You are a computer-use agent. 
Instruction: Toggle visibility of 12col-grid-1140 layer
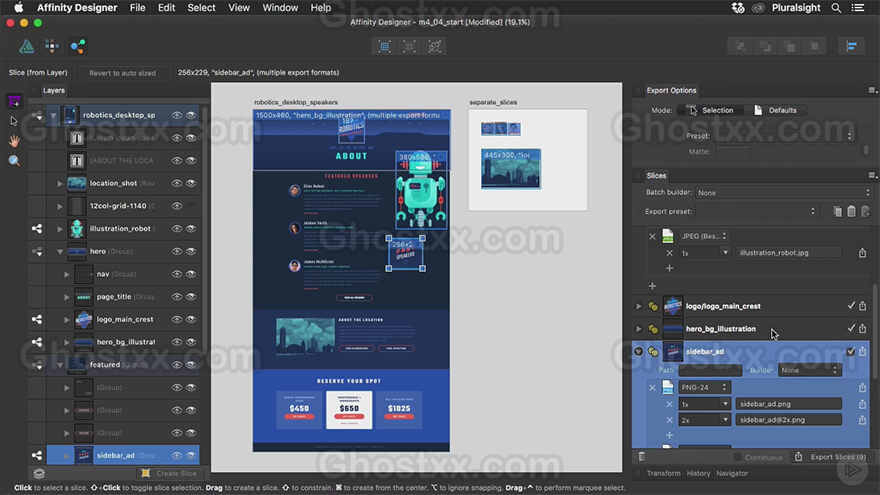(x=191, y=206)
